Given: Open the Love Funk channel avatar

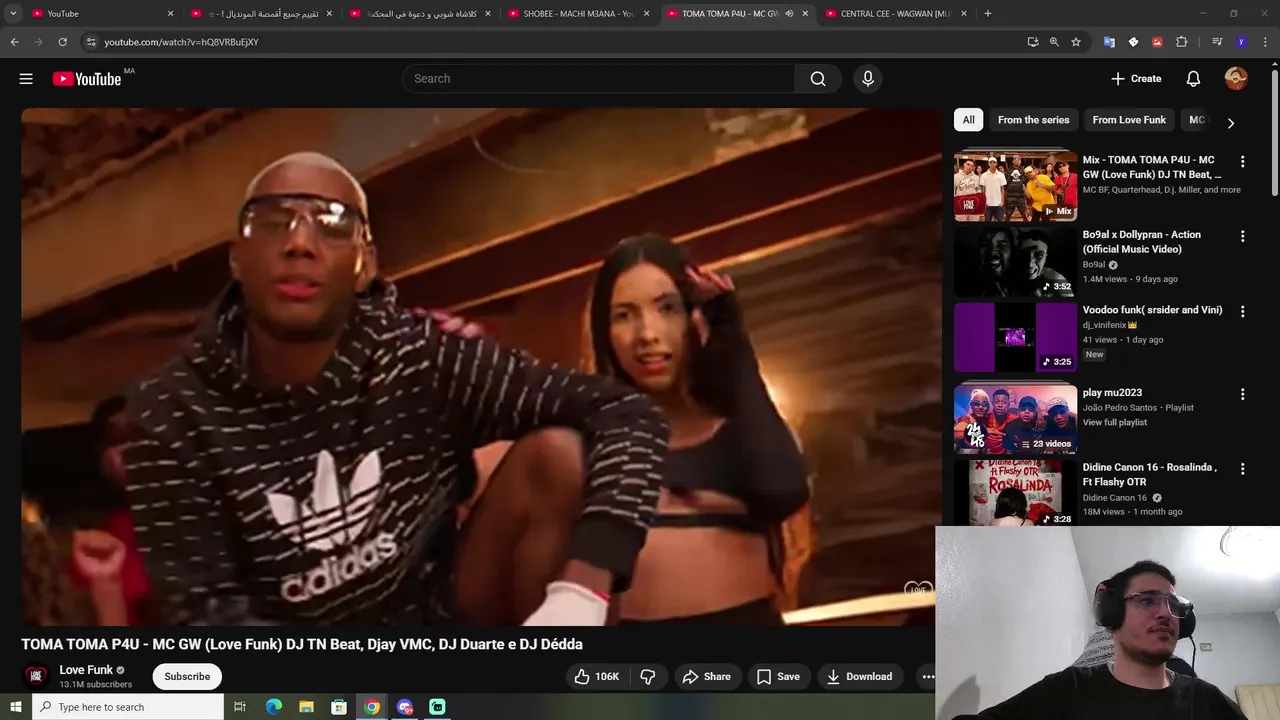Looking at the screenshot, I should 36,677.
